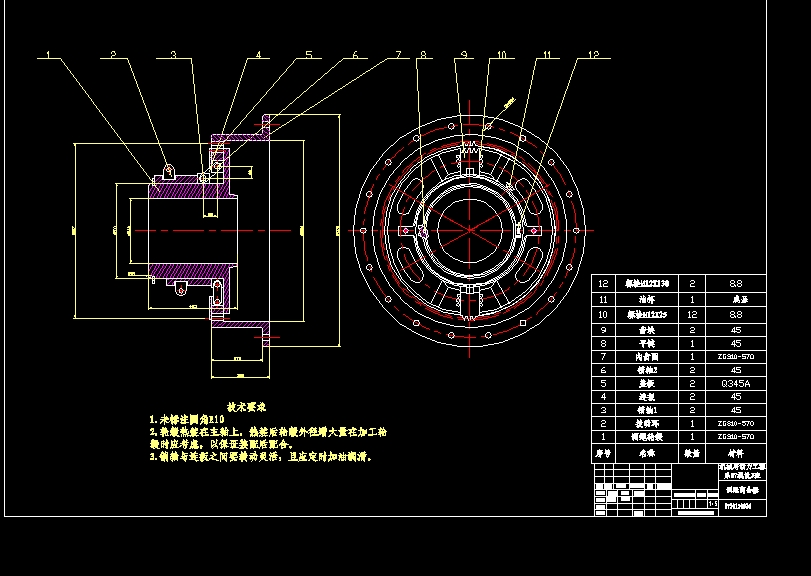Click the ZG310-570 material cell for part 7
The image size is (811, 576).
[x=736, y=356]
